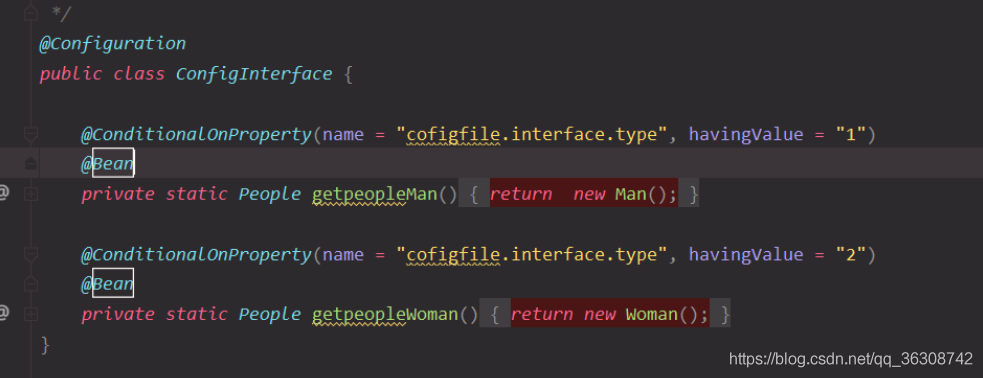Click the "cofigfile.interface.type" string with havingValue "1"
Viewport: 983px width, 378px height.
pos(531,134)
